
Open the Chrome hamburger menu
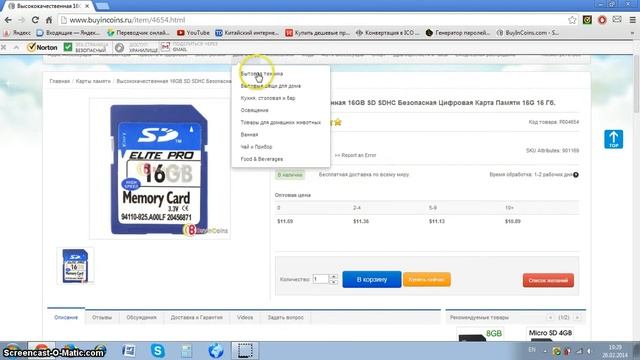pyautogui.click(x=632, y=20)
